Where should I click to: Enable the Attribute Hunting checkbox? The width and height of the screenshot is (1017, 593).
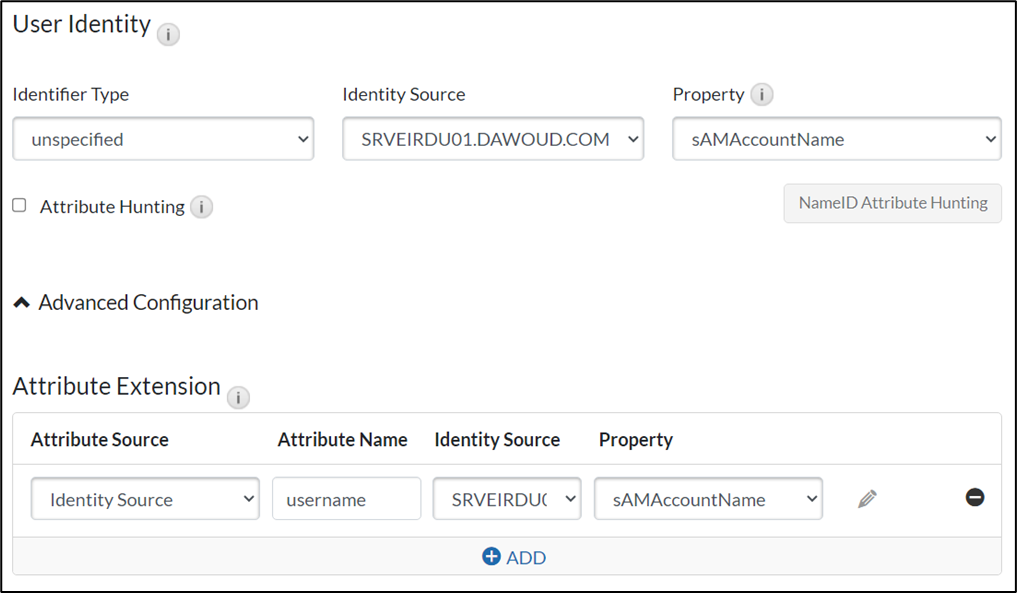tap(19, 205)
